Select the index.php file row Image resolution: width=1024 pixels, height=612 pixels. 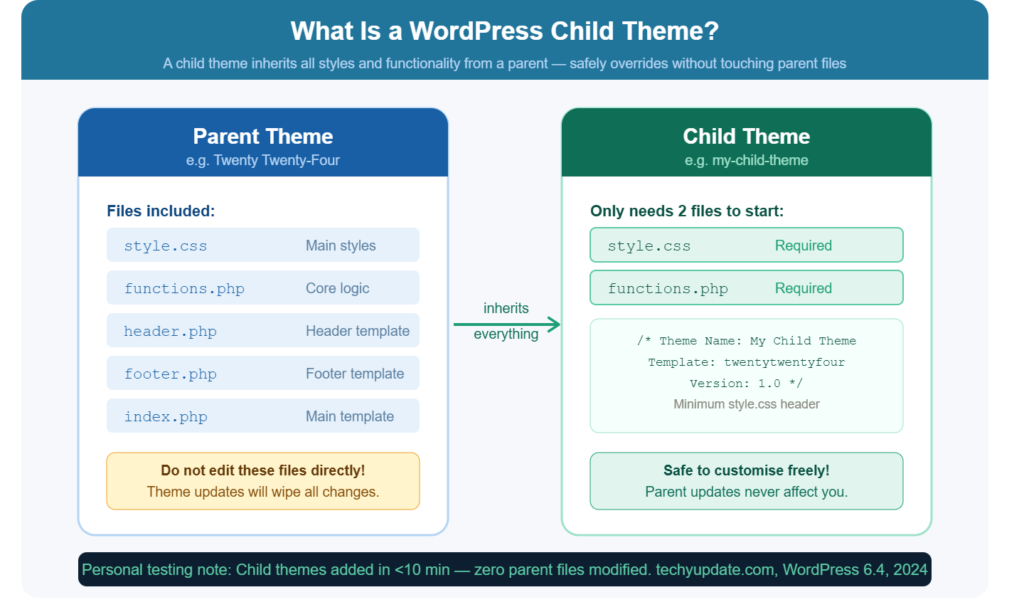[263, 416]
